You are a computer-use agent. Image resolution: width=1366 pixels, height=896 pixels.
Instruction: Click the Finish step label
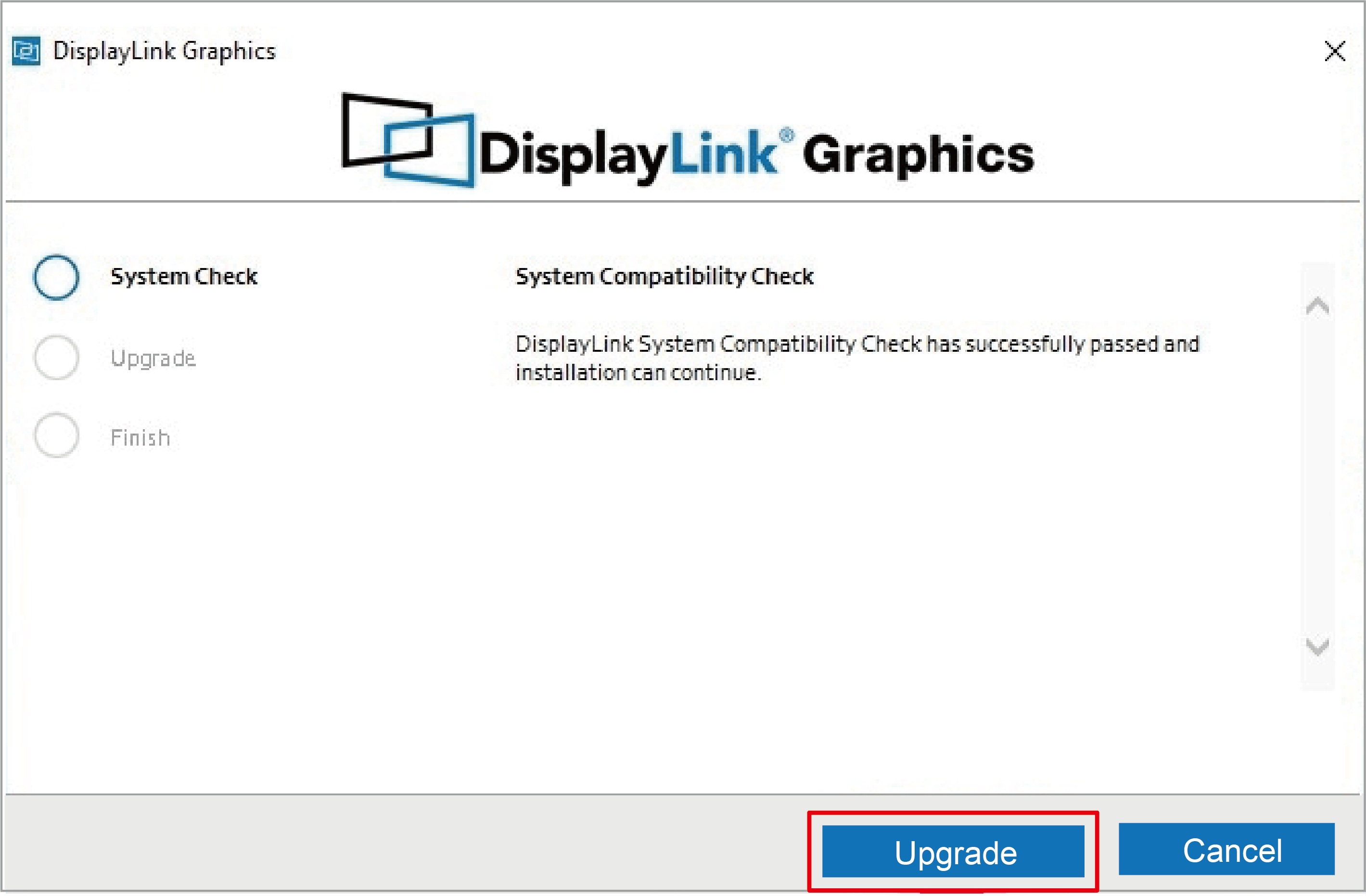[140, 438]
